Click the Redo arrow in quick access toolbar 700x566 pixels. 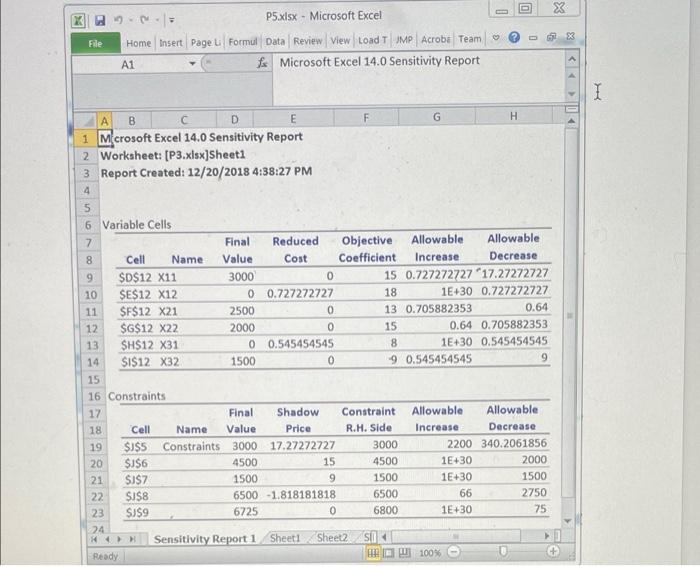tap(144, 20)
